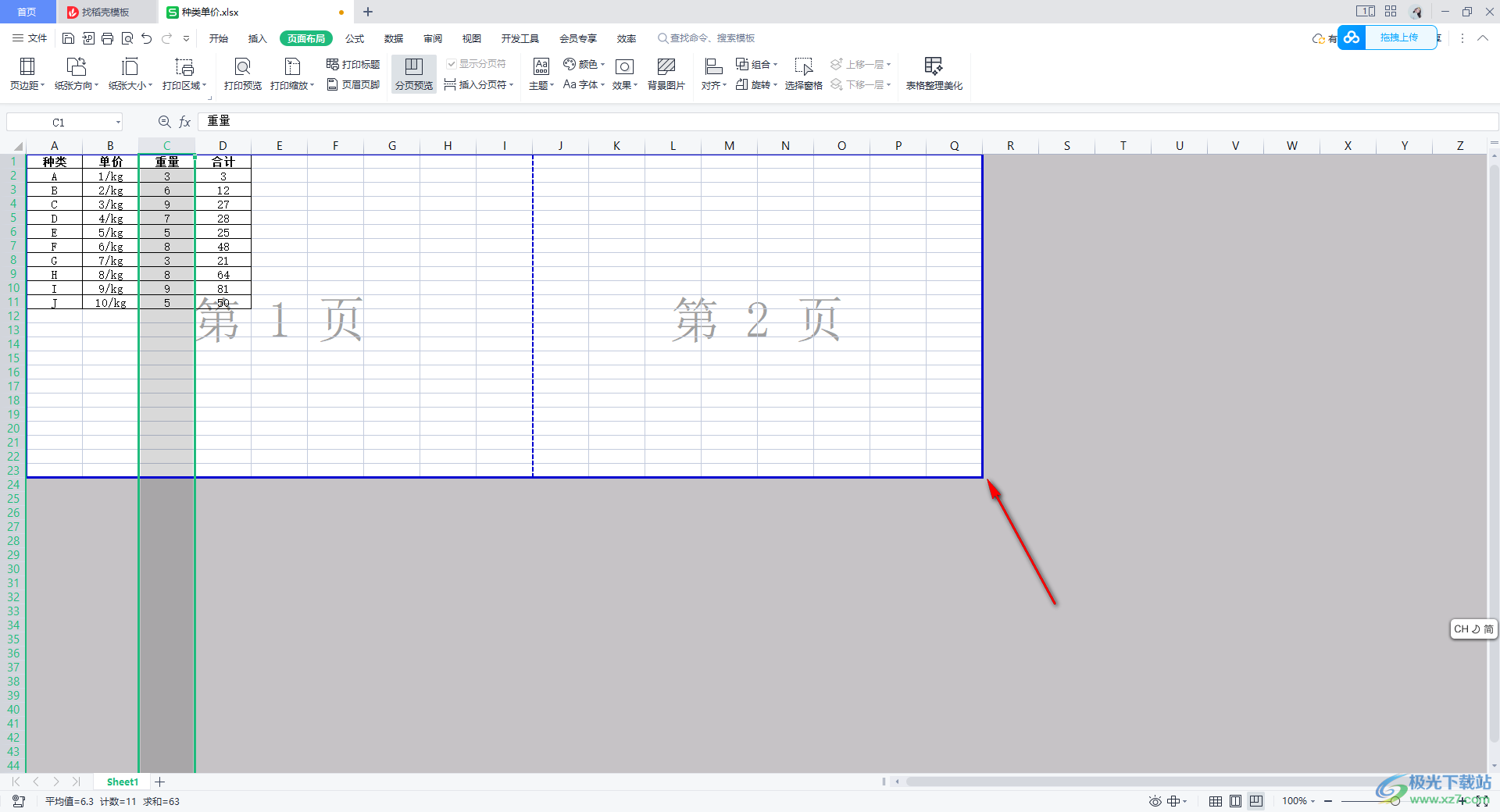Toggle 分页预览 page break preview in ribbon

coord(414,74)
